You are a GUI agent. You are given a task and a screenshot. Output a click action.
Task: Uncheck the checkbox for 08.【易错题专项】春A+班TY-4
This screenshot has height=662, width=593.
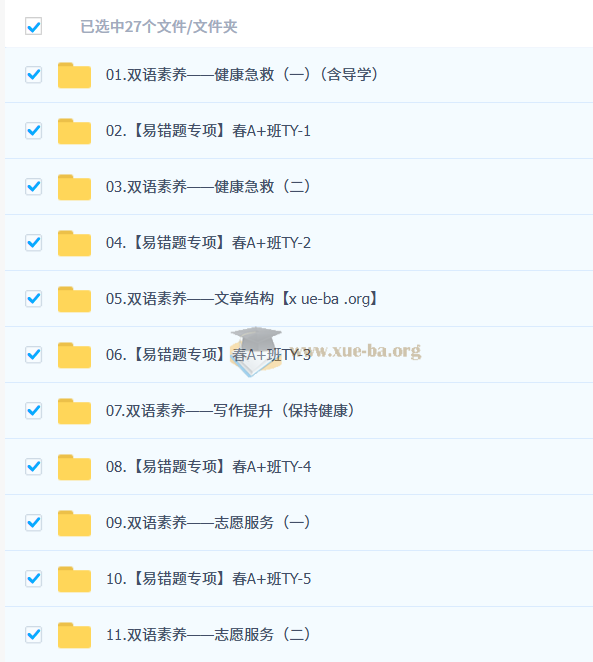(33, 467)
